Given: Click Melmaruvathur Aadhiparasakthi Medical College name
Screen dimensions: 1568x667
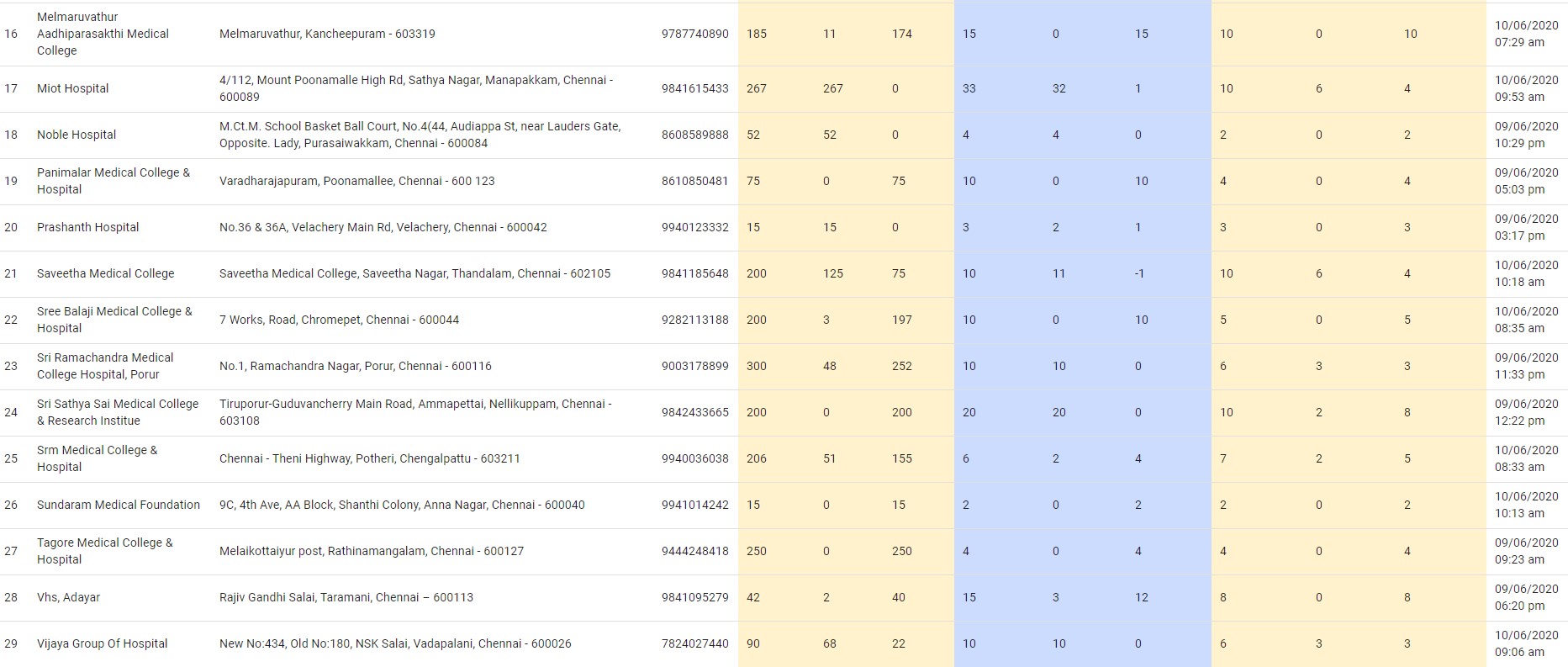Looking at the screenshot, I should (103, 34).
